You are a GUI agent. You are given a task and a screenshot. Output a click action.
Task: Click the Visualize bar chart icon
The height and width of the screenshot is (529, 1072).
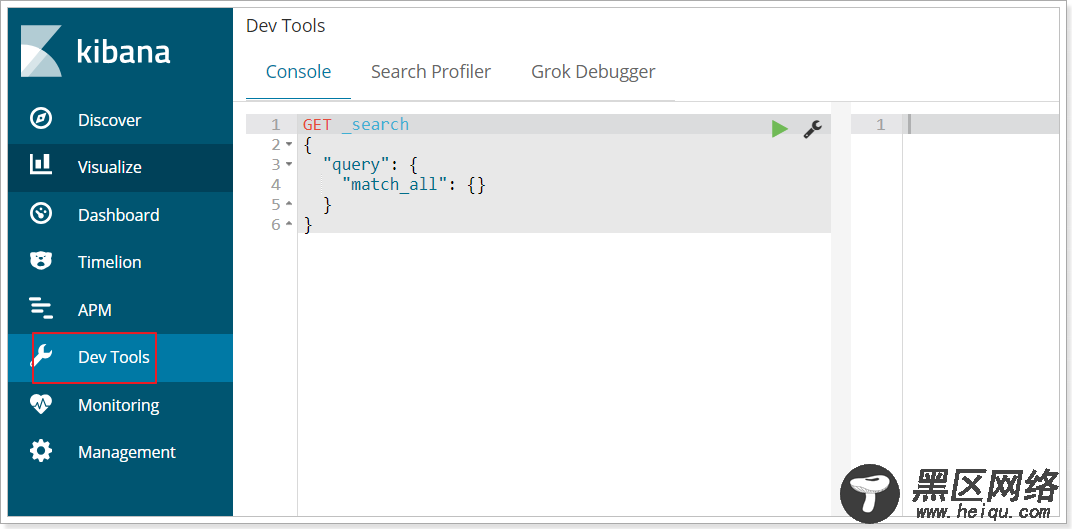[41, 164]
